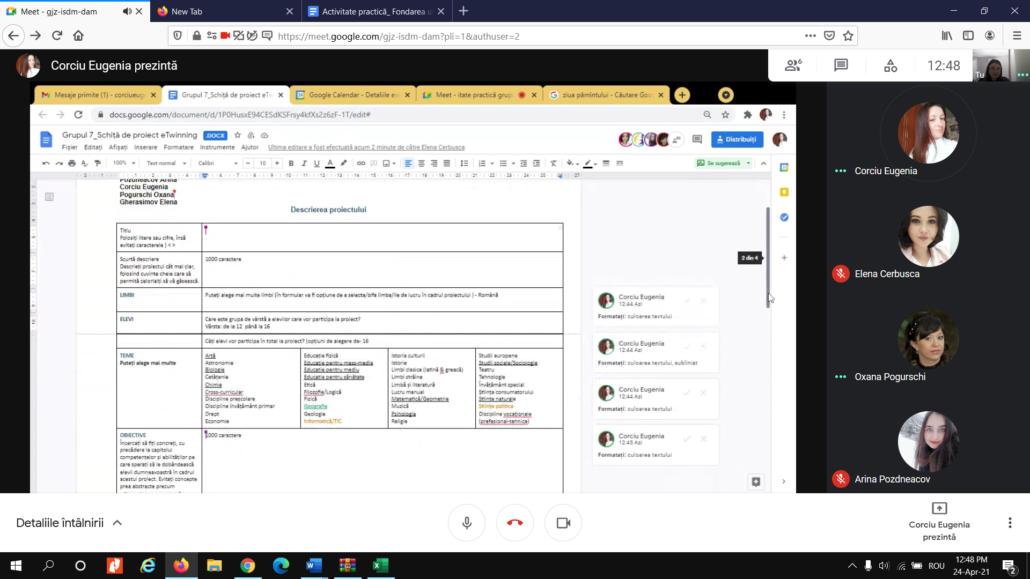Open the Meet participants panel
Image resolution: width=1030 pixels, height=579 pixels.
click(x=794, y=66)
